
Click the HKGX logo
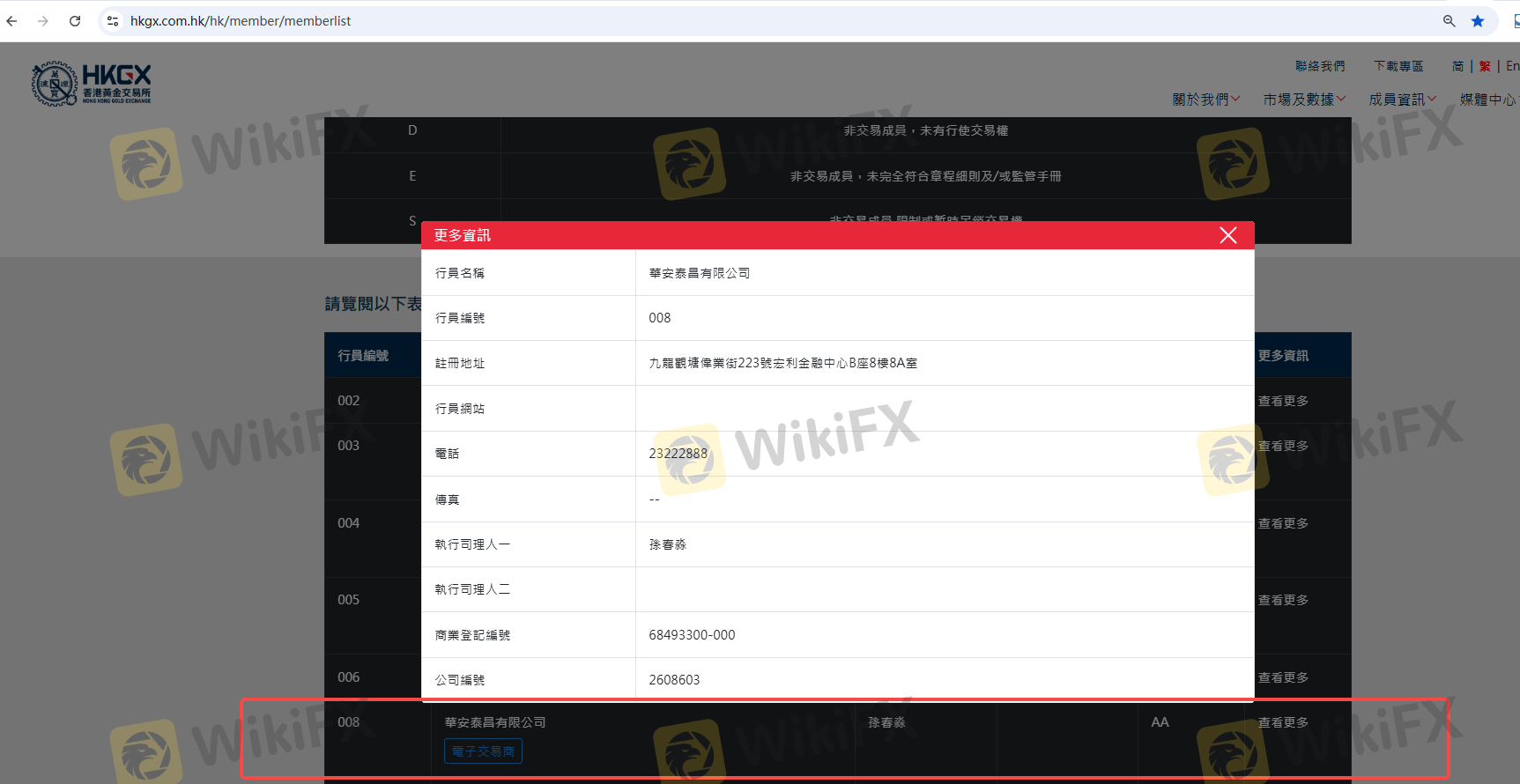coord(92,84)
